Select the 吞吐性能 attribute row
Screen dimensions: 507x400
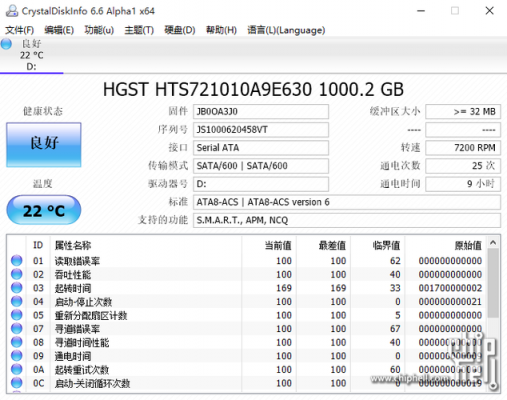[x=247, y=274]
